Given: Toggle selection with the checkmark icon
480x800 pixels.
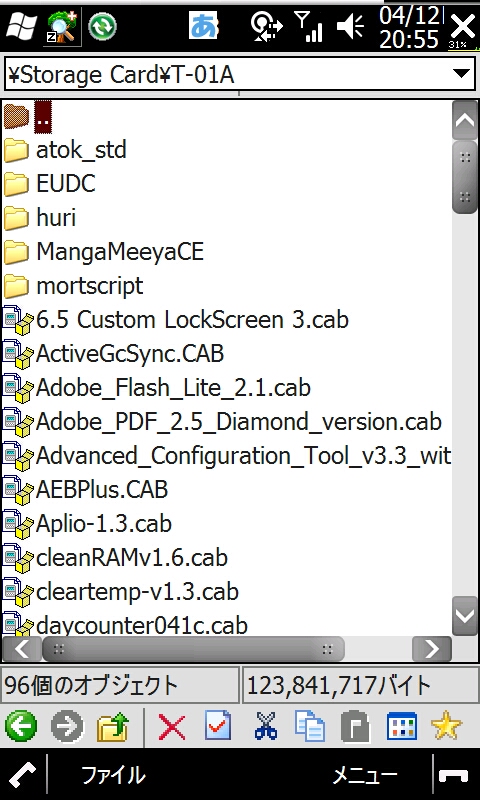Looking at the screenshot, I should (x=218, y=725).
